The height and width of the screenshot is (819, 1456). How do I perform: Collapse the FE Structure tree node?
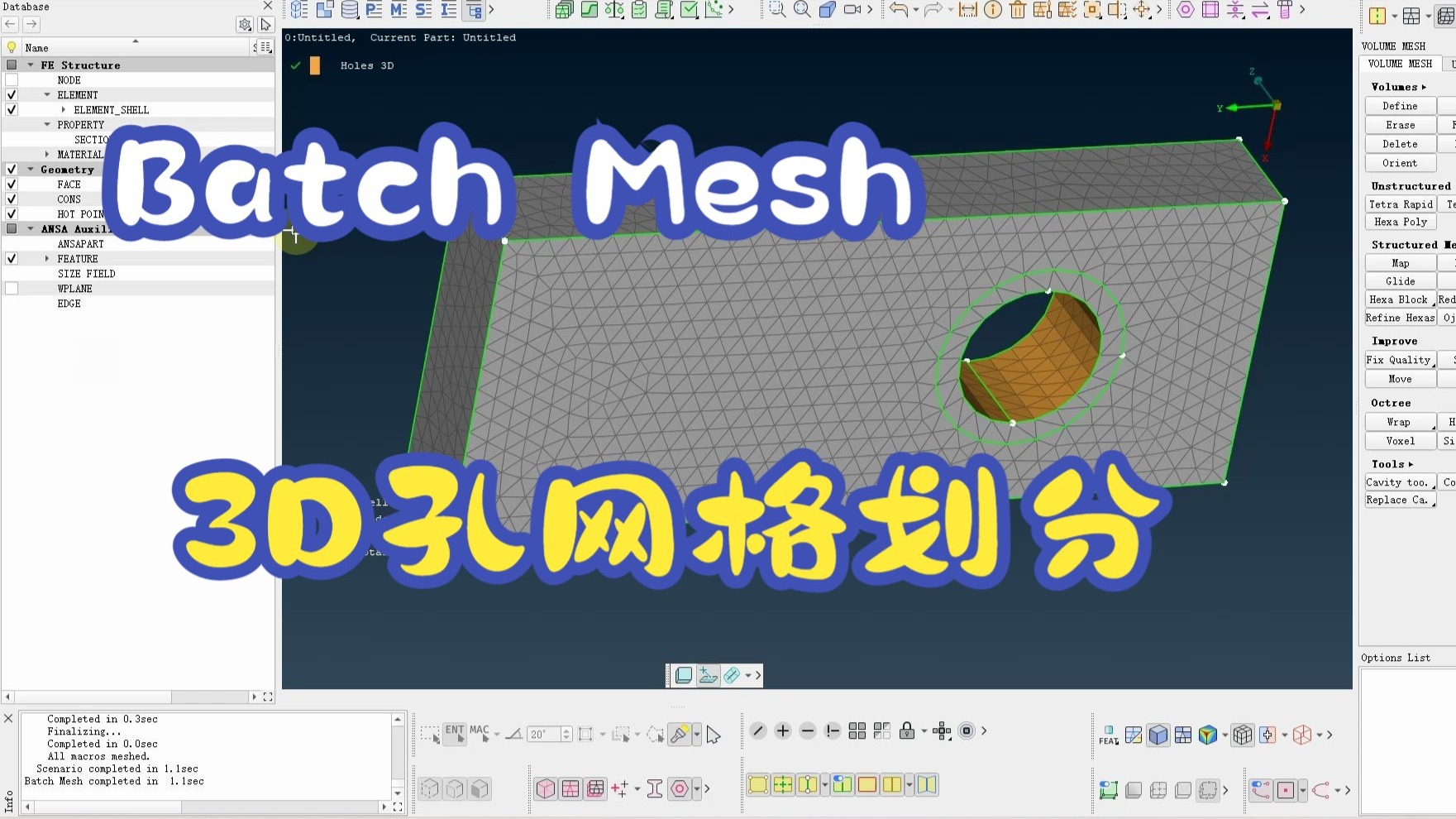click(31, 65)
